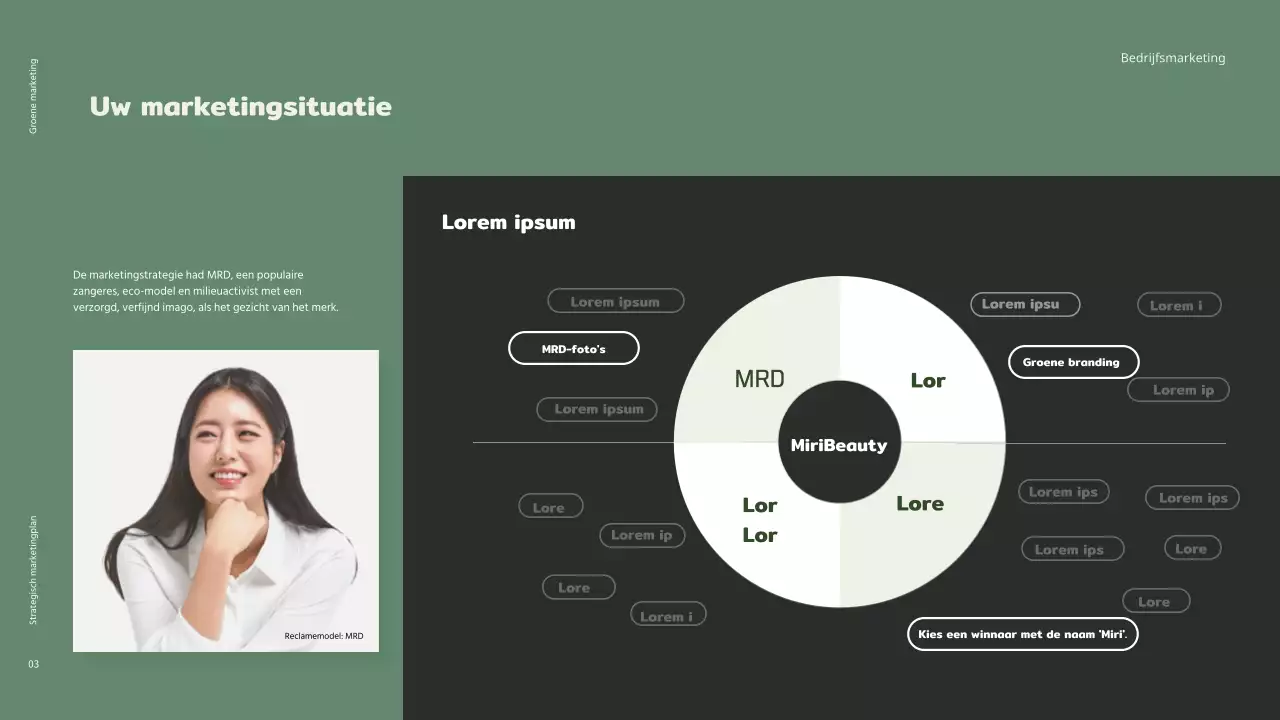Click the vertical 'Strategisch marketingplan' label
The width and height of the screenshot is (1280, 720).
(33, 570)
